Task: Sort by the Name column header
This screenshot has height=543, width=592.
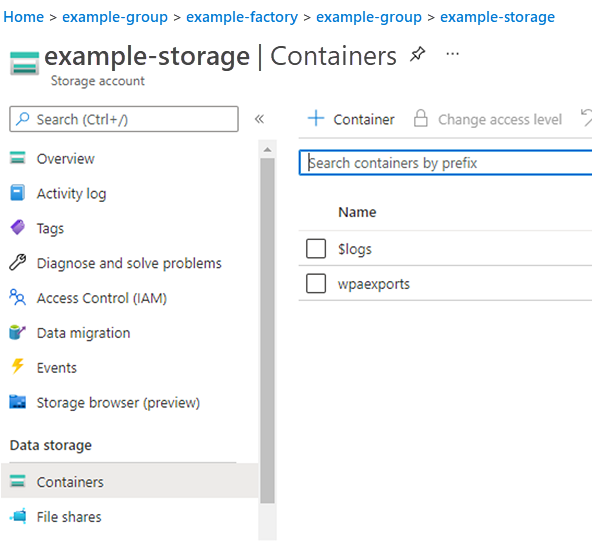Action: click(x=357, y=212)
